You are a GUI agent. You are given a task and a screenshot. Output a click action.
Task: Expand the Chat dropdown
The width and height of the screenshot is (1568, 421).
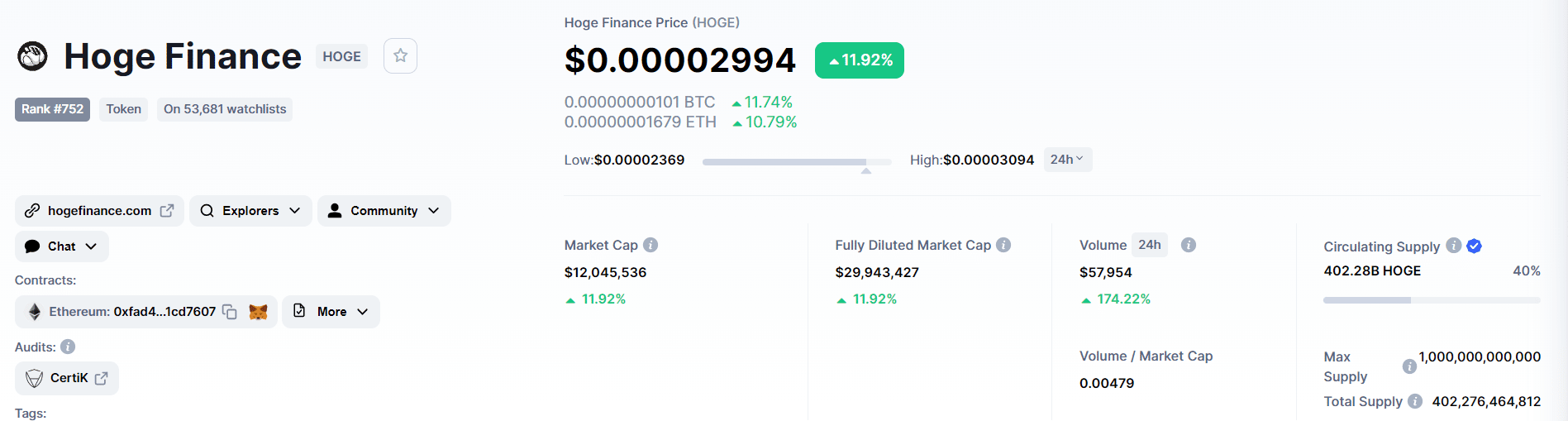(x=62, y=246)
